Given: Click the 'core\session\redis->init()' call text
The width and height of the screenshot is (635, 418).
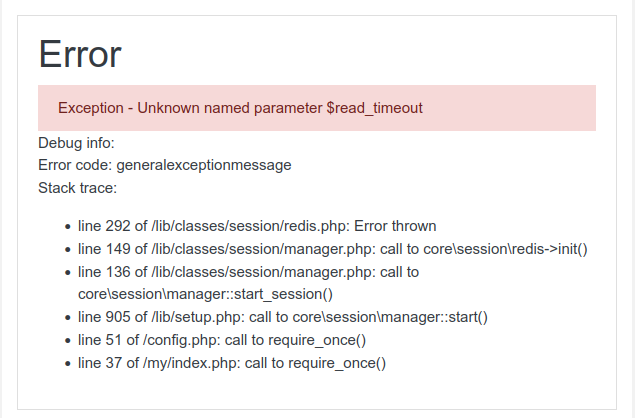Looking at the screenshot, I should pos(505,249).
